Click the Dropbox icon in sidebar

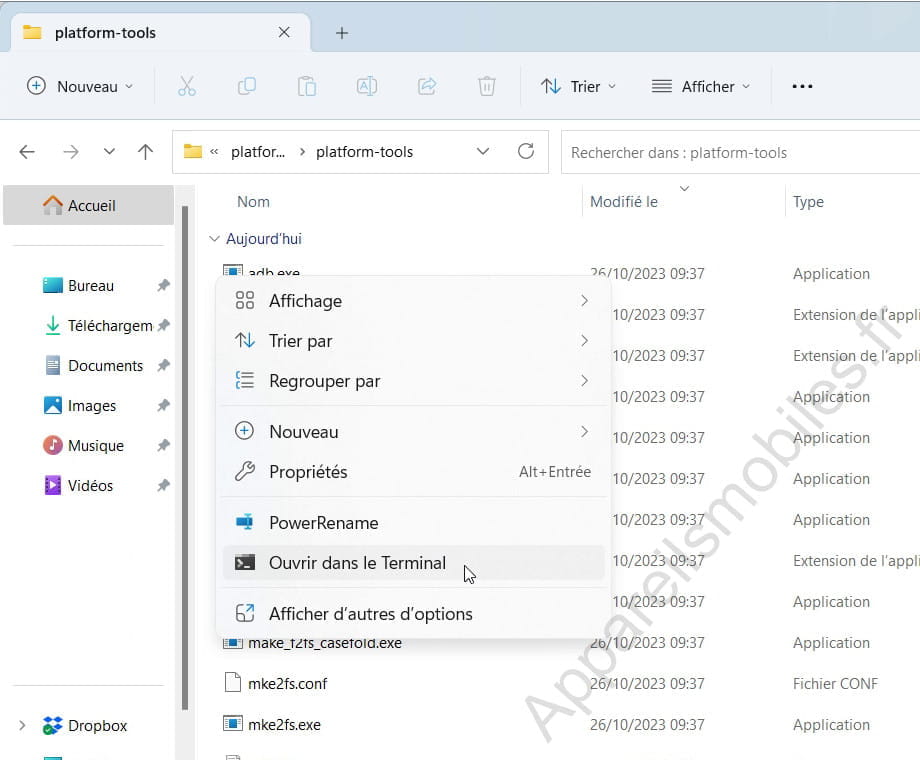click(53, 725)
